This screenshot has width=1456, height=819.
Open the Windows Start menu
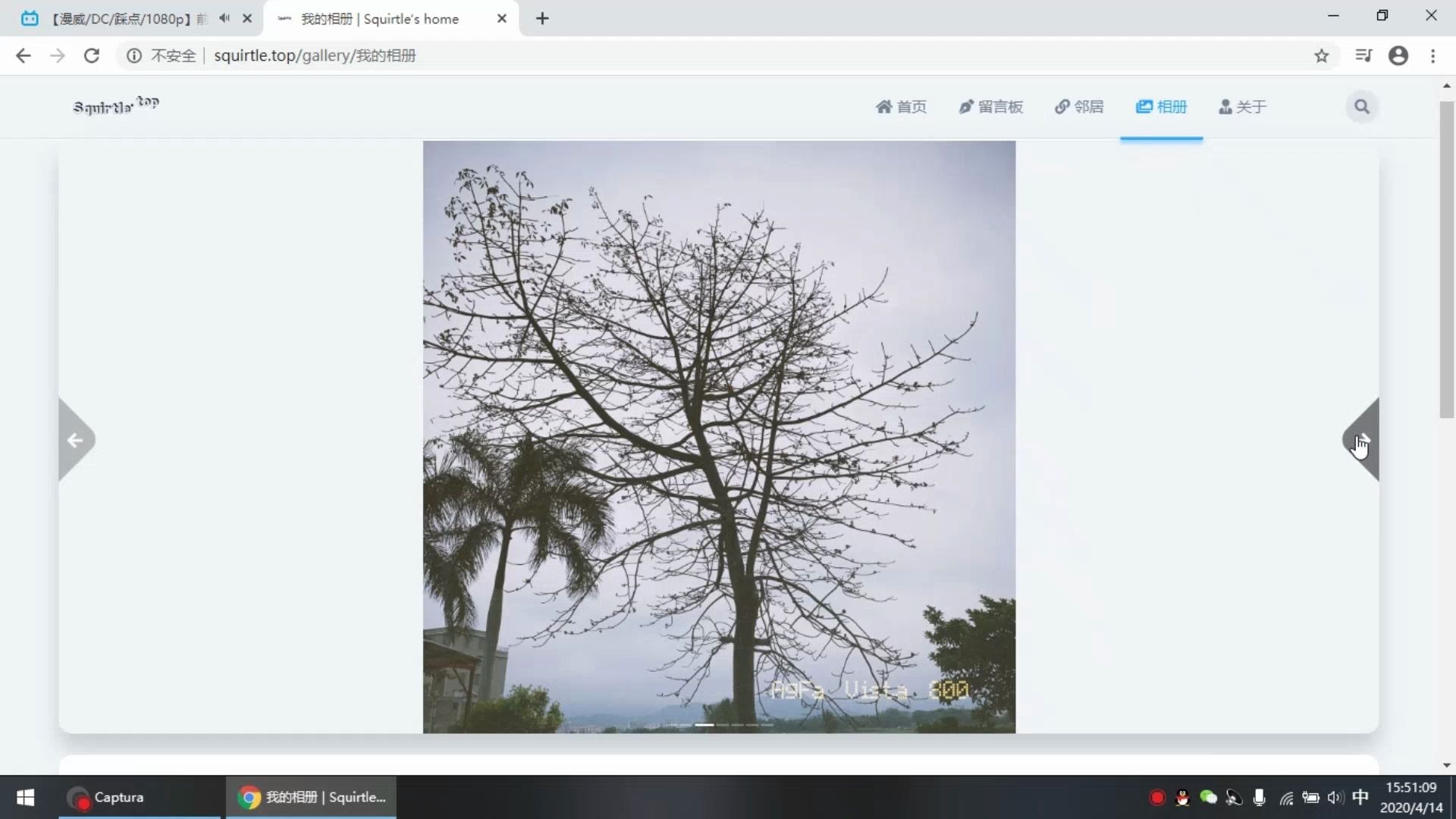coord(25,797)
